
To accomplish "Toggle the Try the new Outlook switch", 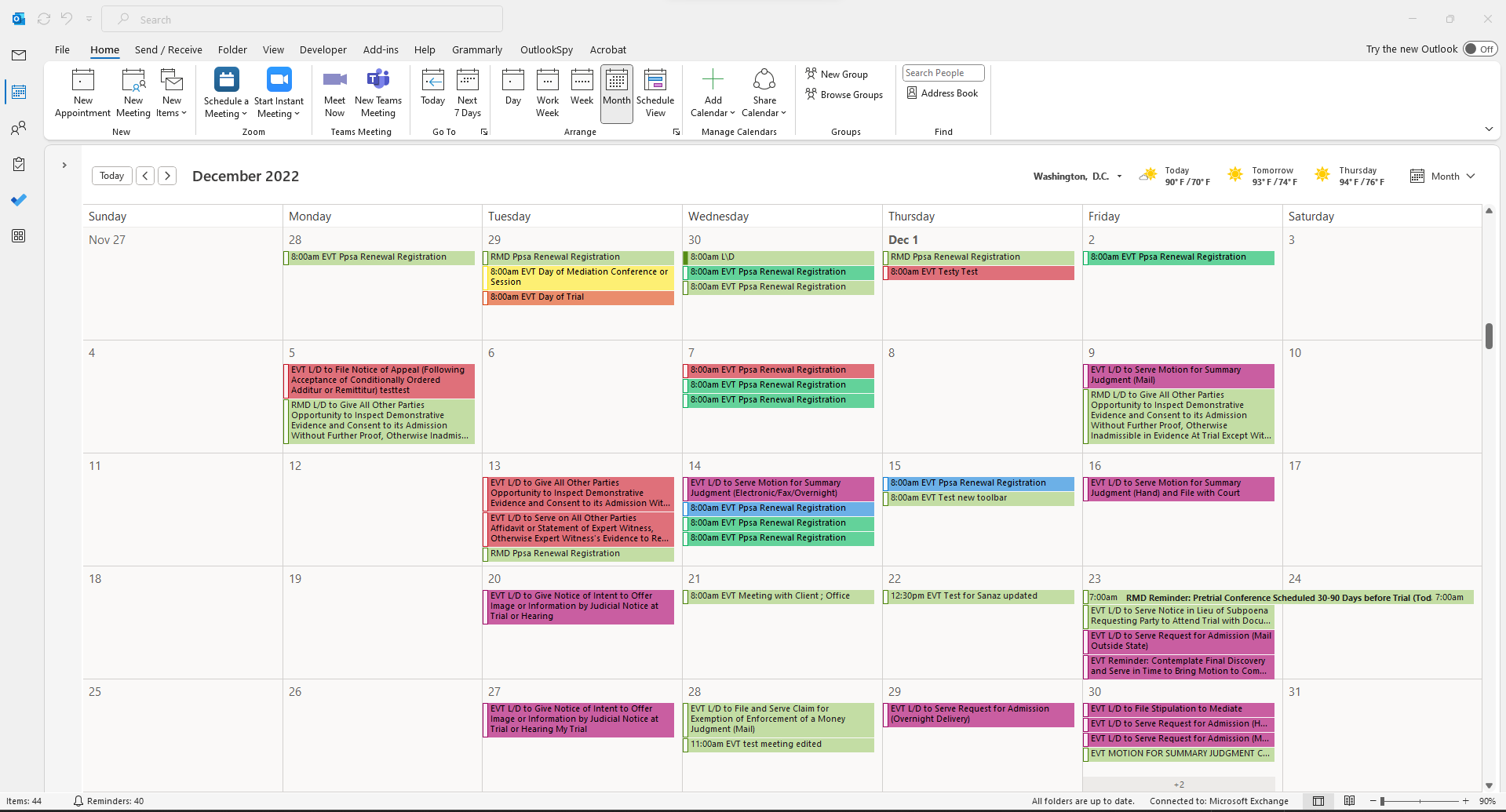I will [x=1480, y=49].
